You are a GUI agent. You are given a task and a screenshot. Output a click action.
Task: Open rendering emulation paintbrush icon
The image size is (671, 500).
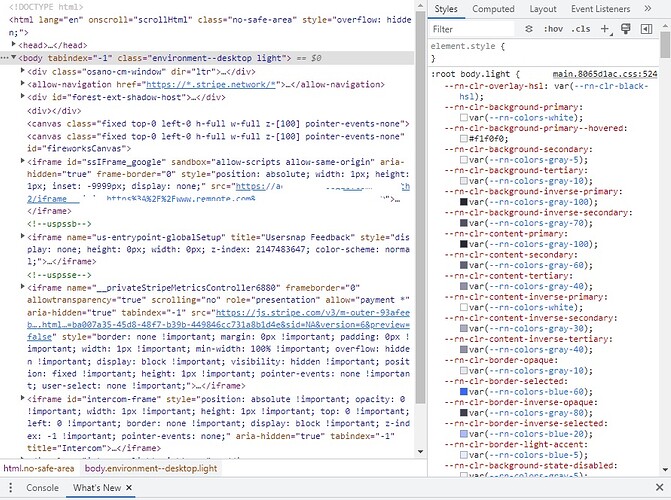[x=626, y=29]
